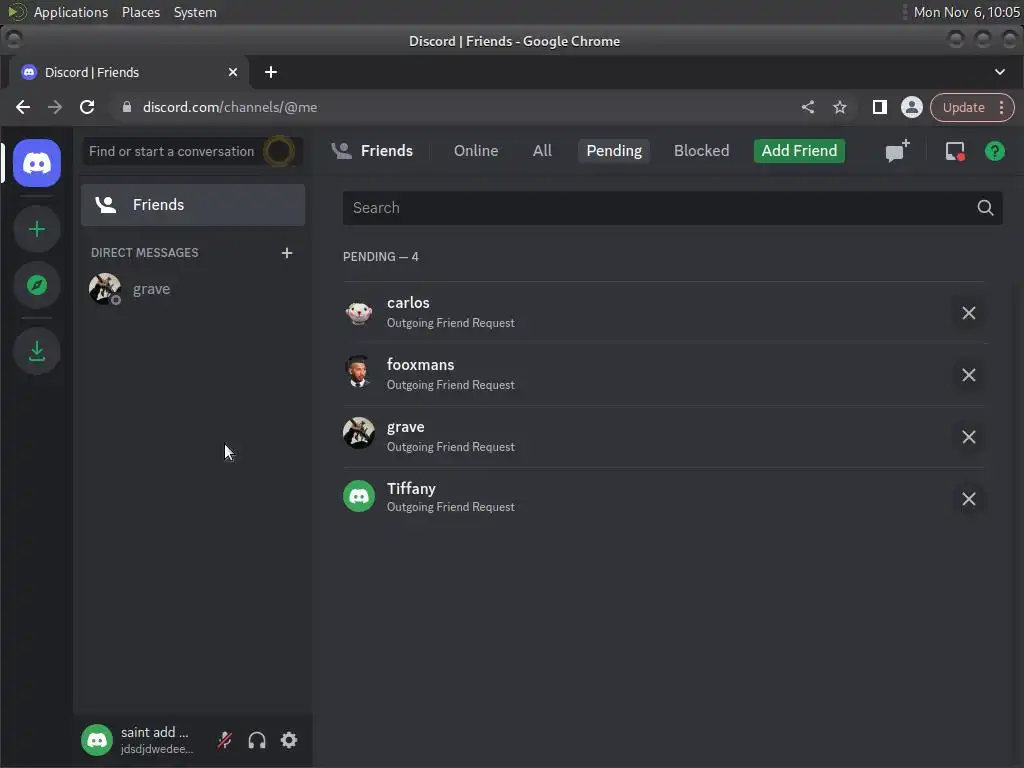
Task: Switch to All friends tab
Action: point(542,151)
